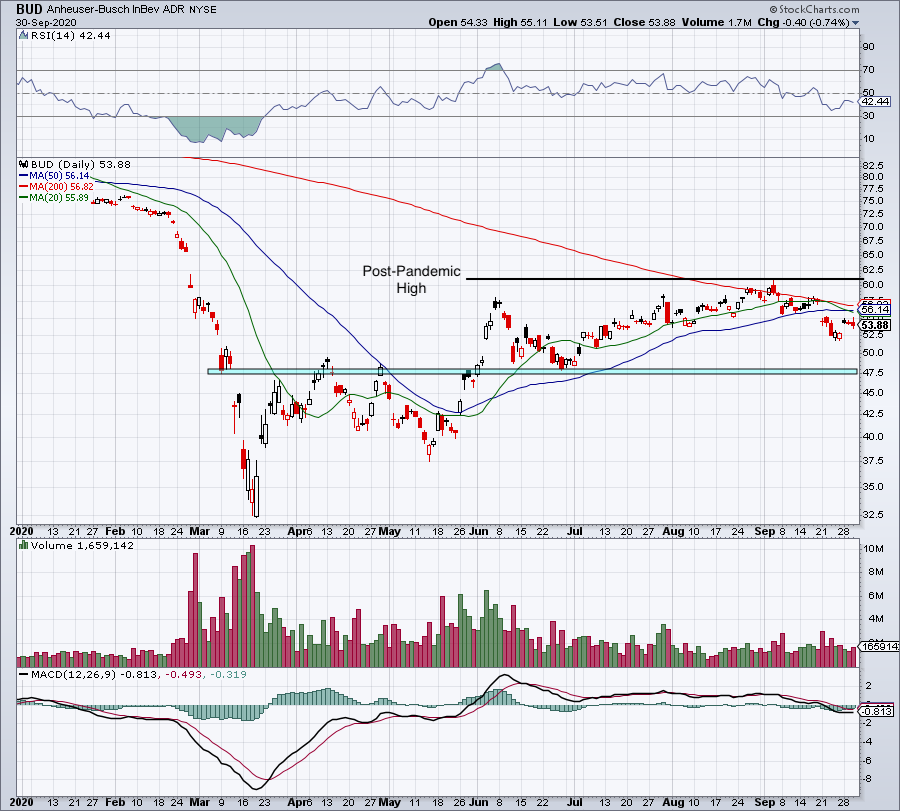900x811 pixels.
Task: Select the RSI(14) 42.44 legend text
Action: tap(71, 36)
